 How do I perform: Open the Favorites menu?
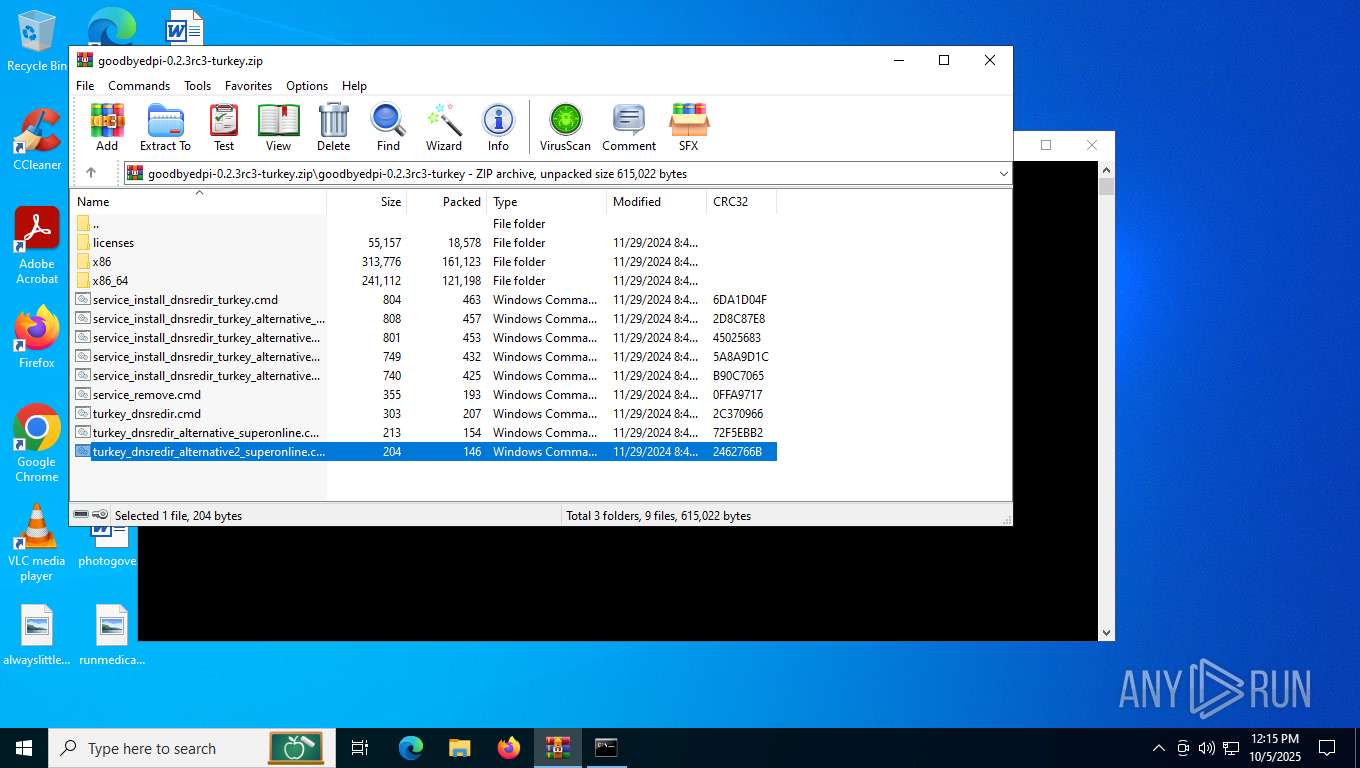248,86
